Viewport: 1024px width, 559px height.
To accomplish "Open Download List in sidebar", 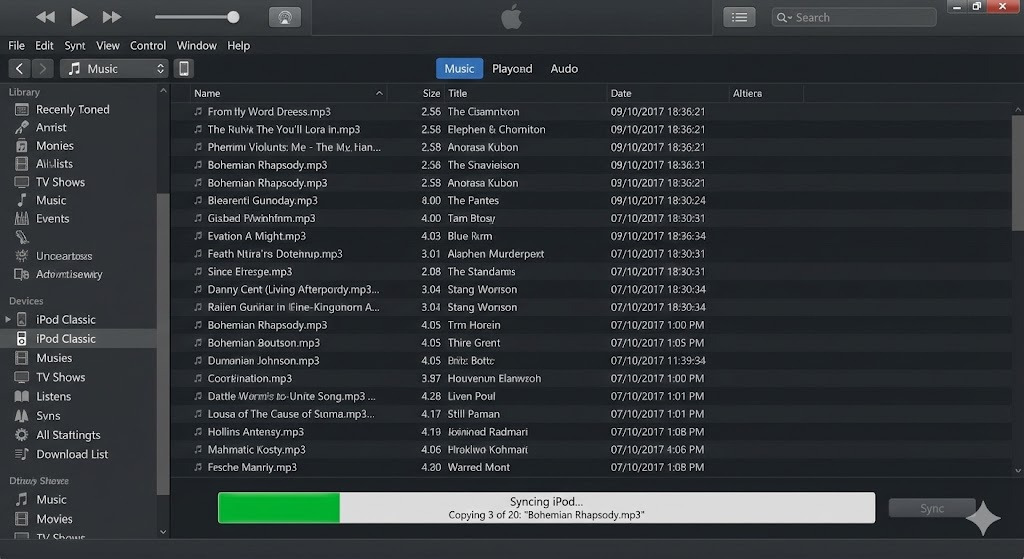I will click(x=72, y=455).
